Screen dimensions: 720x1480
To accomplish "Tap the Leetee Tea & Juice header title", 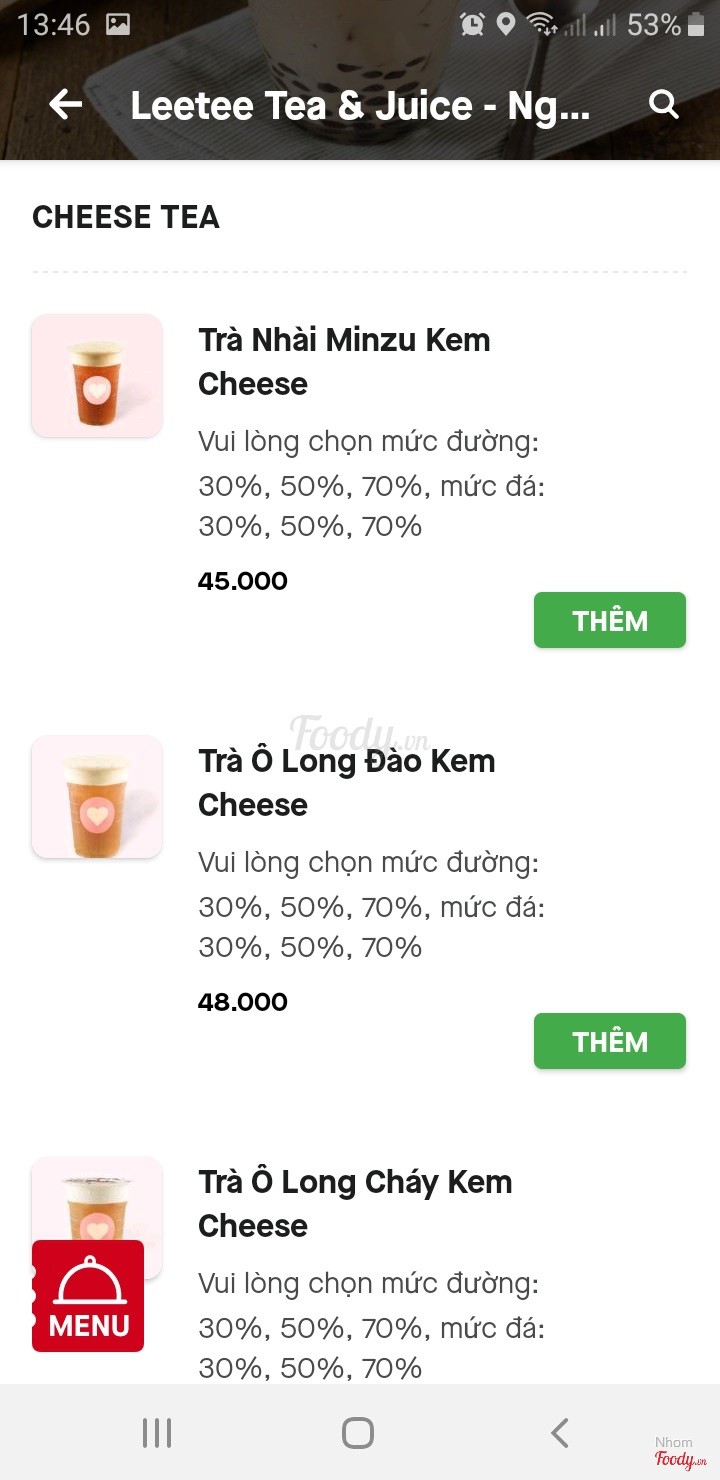I will (x=360, y=105).
